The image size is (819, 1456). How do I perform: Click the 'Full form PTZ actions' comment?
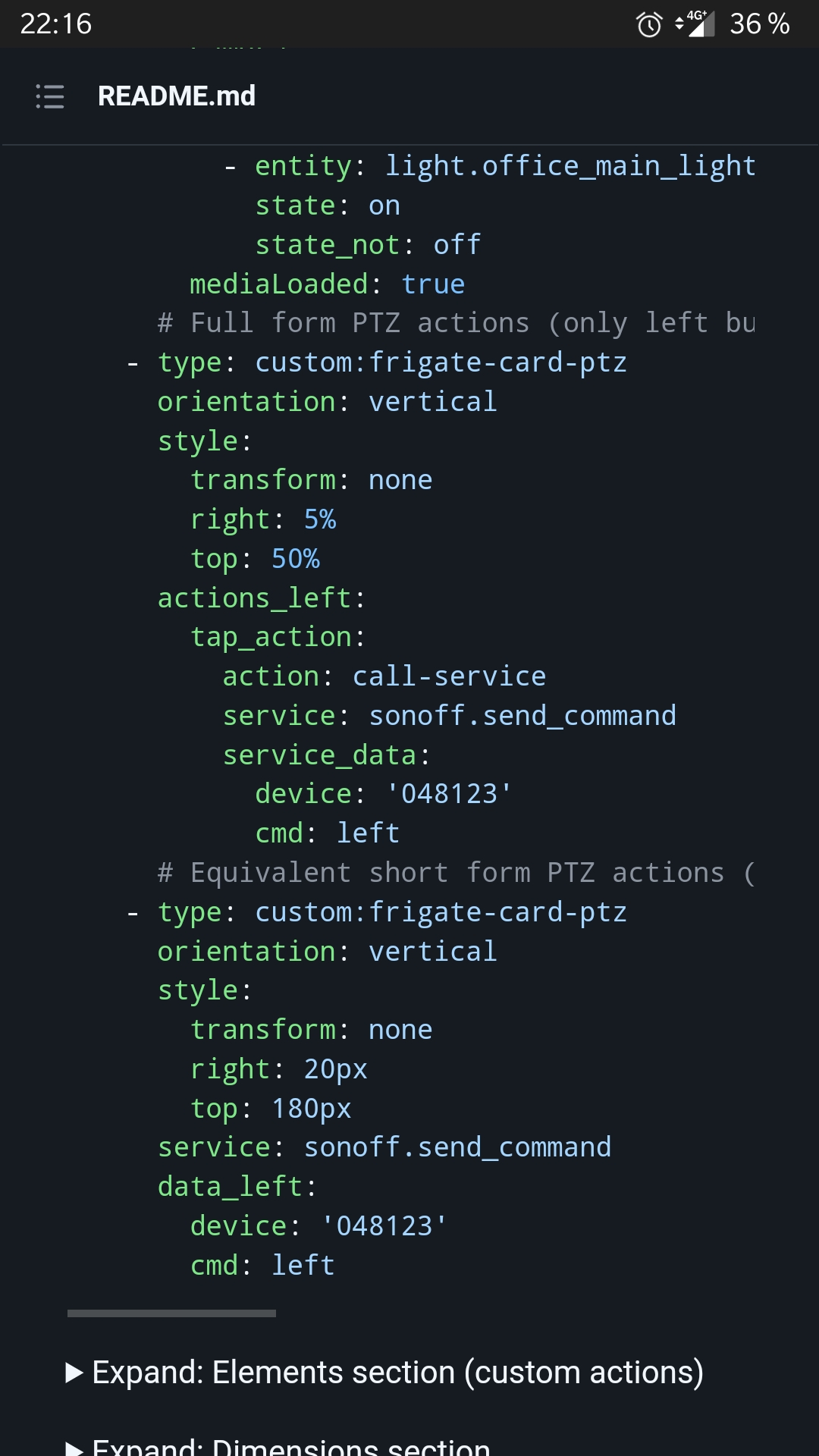[457, 323]
